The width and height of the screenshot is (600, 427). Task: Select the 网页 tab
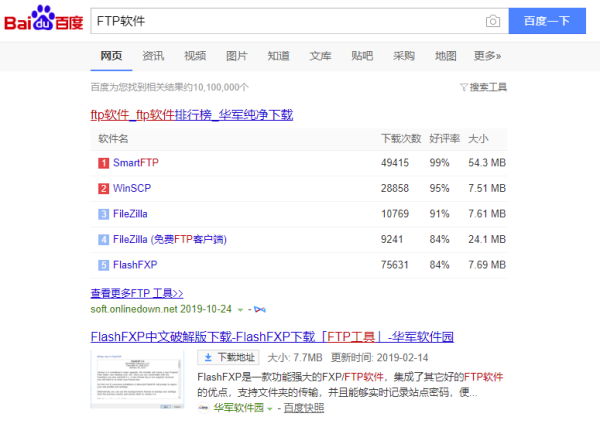click(x=111, y=56)
